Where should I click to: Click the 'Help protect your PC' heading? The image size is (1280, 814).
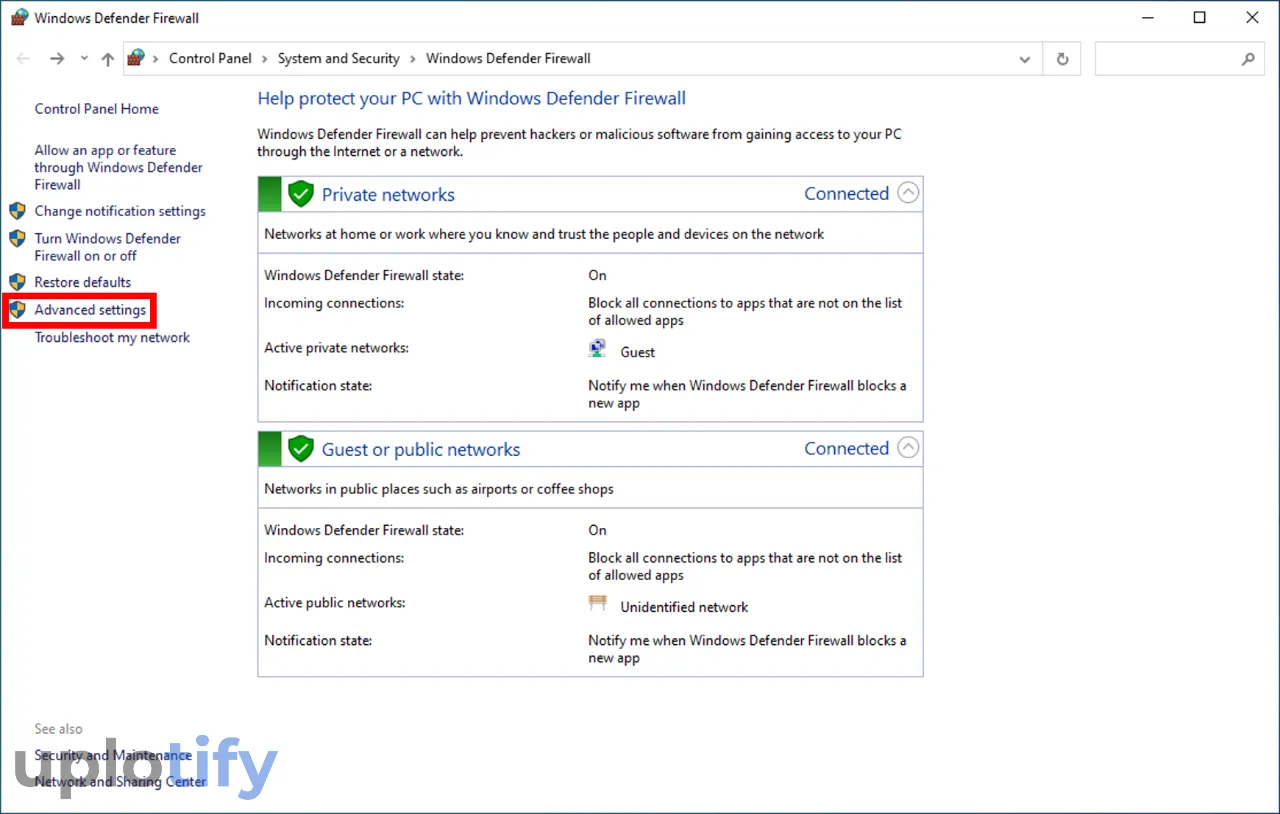tap(472, 98)
